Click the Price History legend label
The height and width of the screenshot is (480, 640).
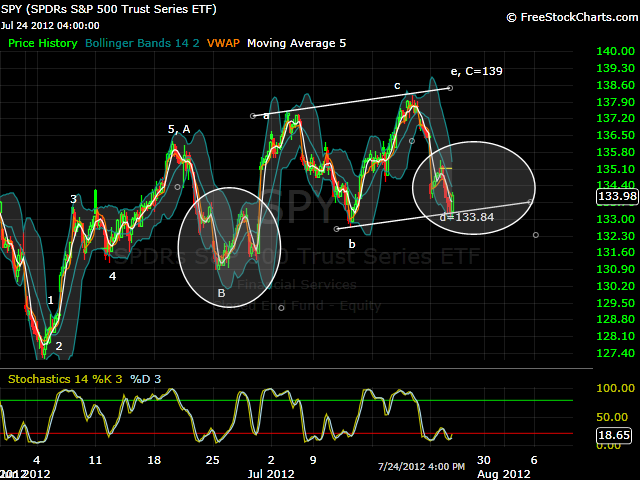pos(43,43)
